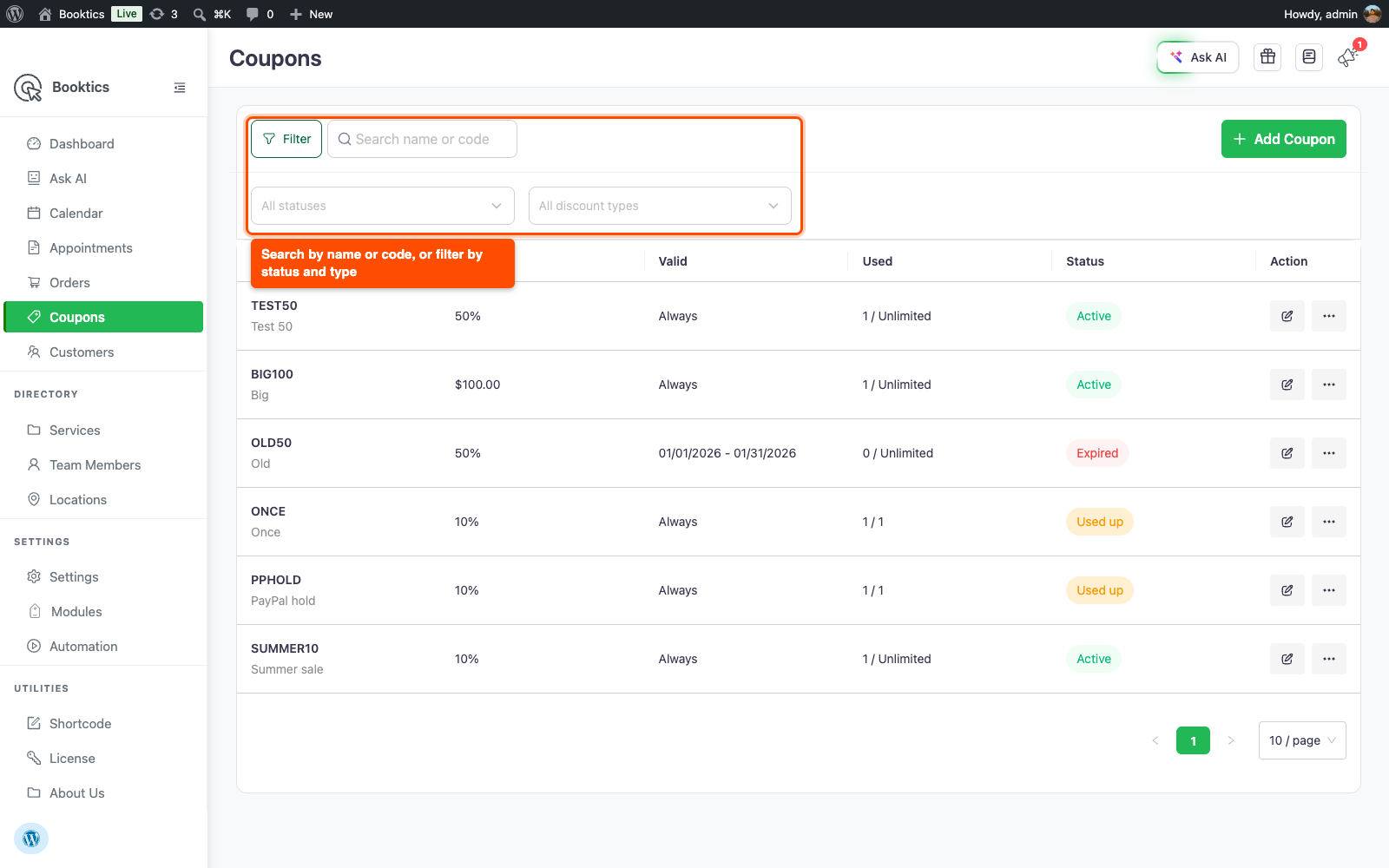Edit the SUMMER10 coupon

(1287, 659)
